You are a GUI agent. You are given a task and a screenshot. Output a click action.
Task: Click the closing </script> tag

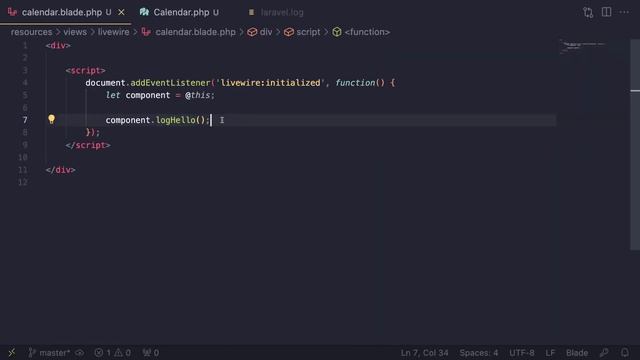[x=88, y=145]
